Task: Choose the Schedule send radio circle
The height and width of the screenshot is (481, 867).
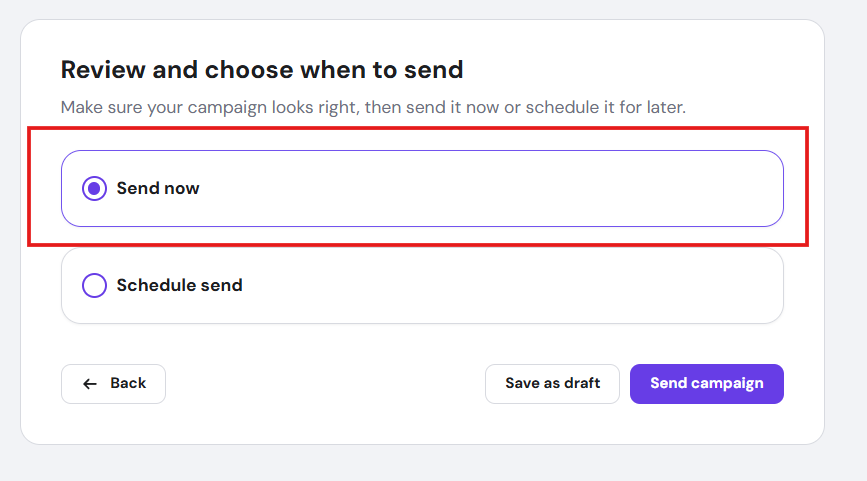Action: (94, 286)
